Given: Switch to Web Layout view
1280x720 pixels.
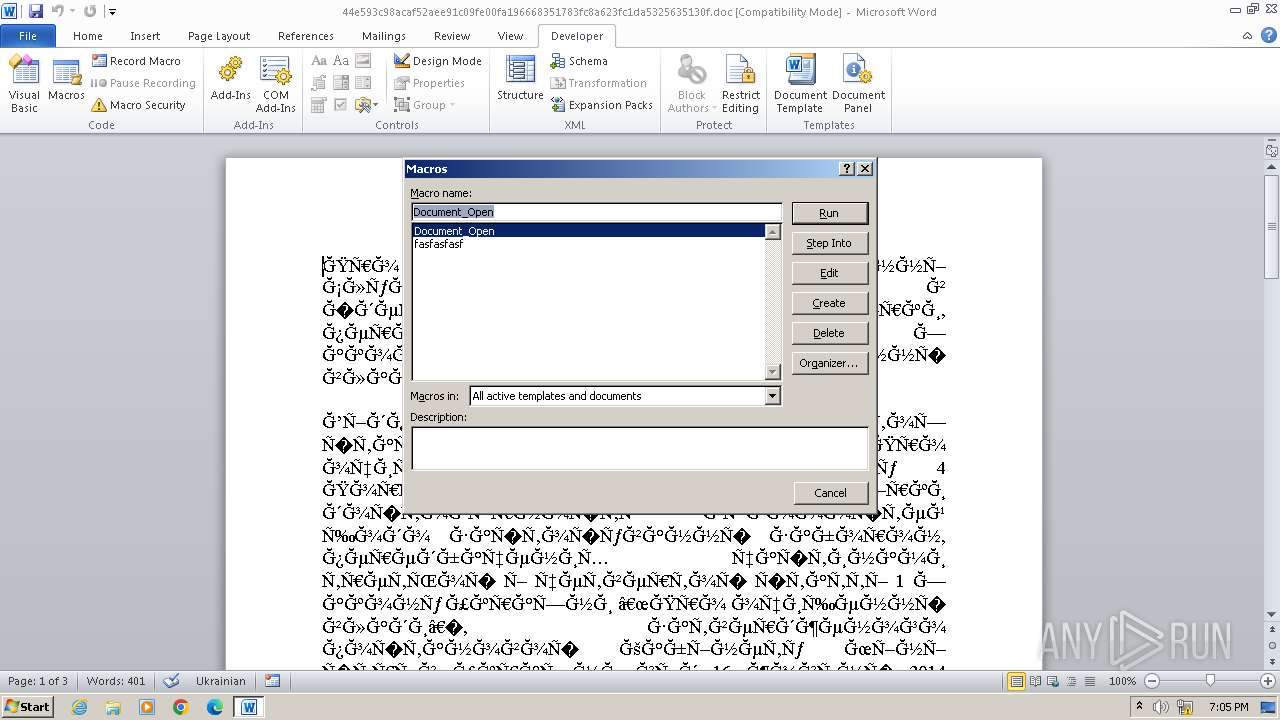Looking at the screenshot, I should (1054, 681).
